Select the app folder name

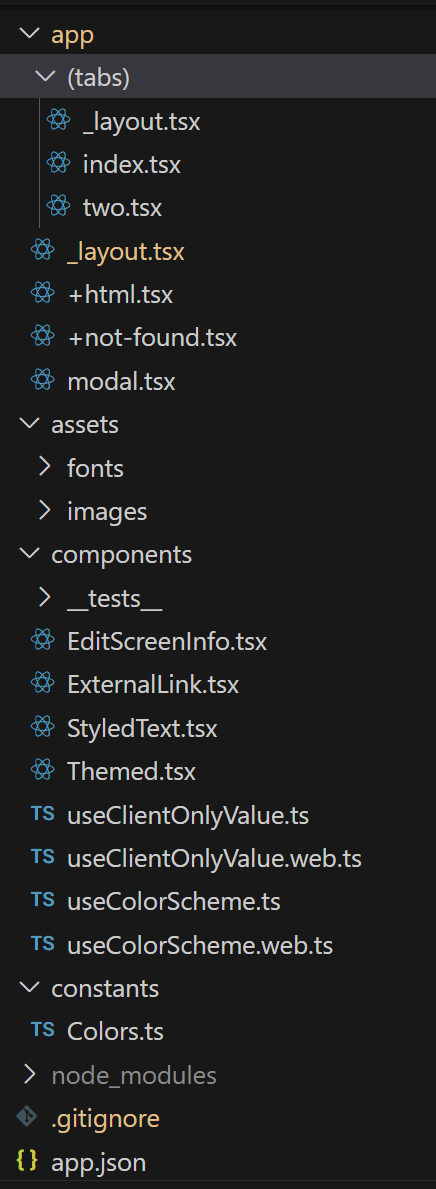[73, 35]
